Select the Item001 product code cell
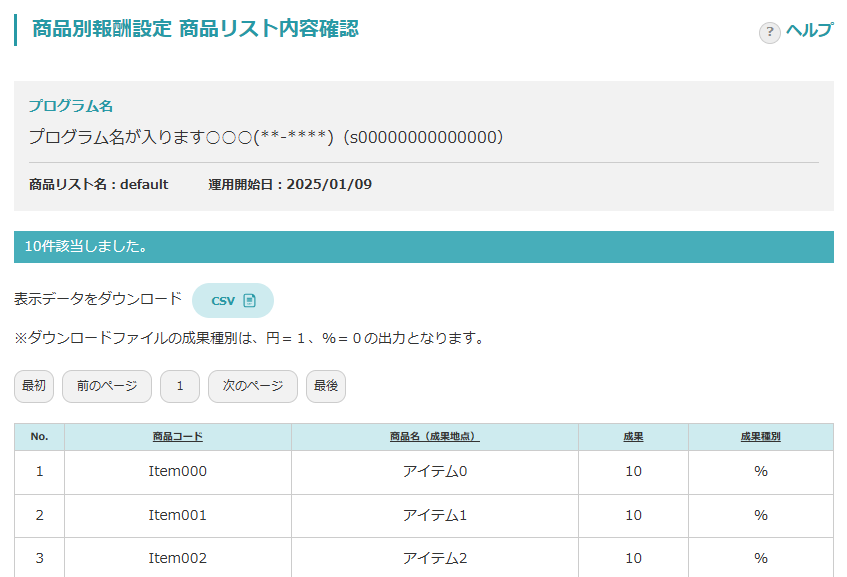 (178, 515)
